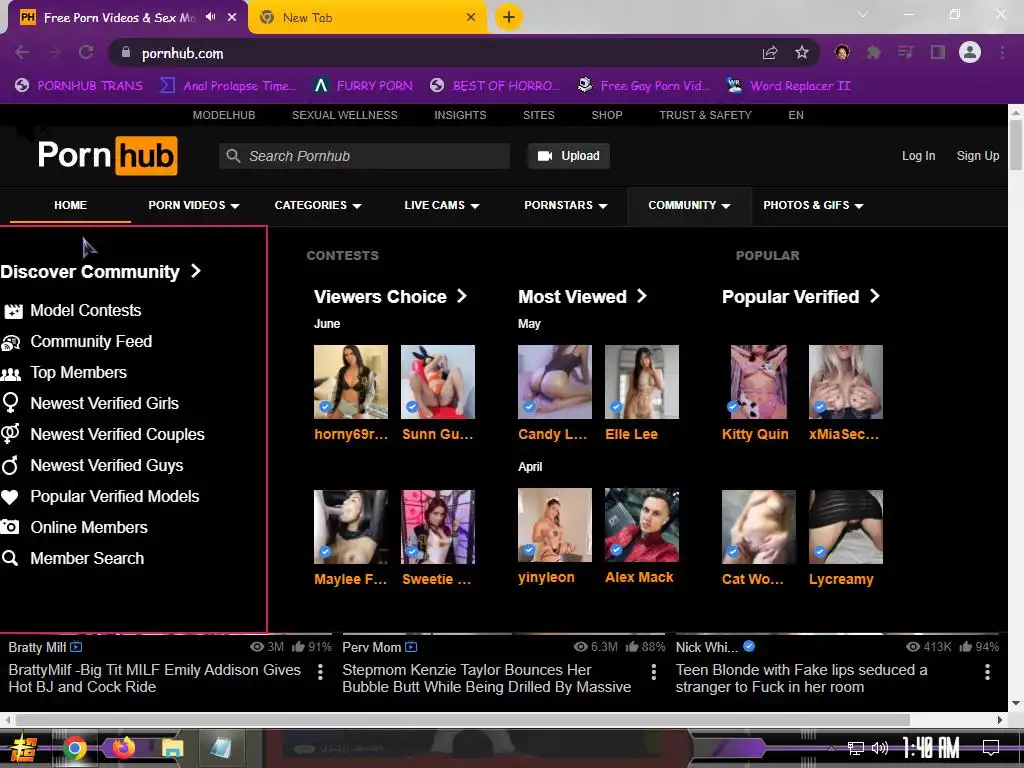
Task: Click the taskbar clock showing 1:40 AM
Action: click(931, 748)
